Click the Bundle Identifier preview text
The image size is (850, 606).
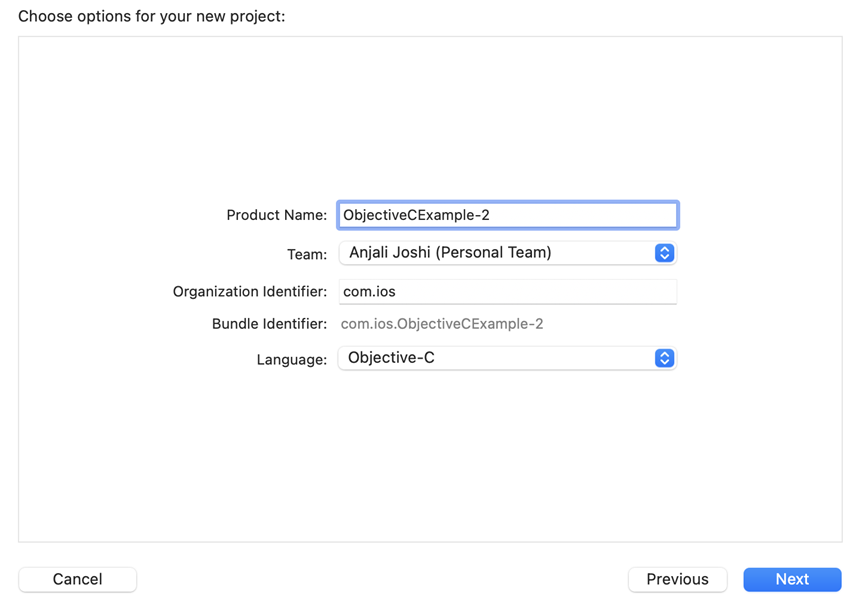442,323
